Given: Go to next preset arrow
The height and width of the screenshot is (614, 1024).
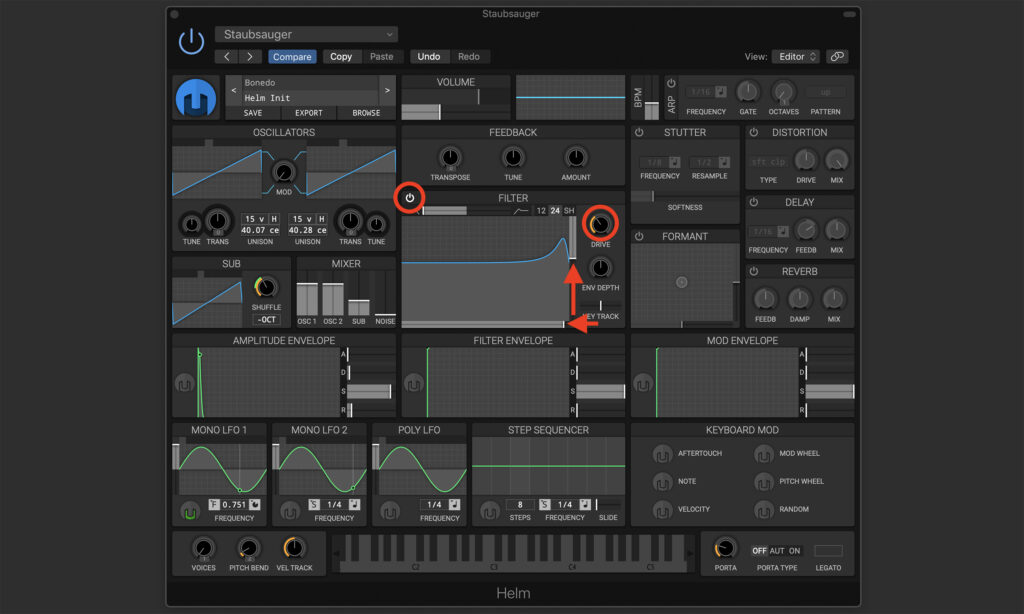Looking at the screenshot, I should click(249, 57).
